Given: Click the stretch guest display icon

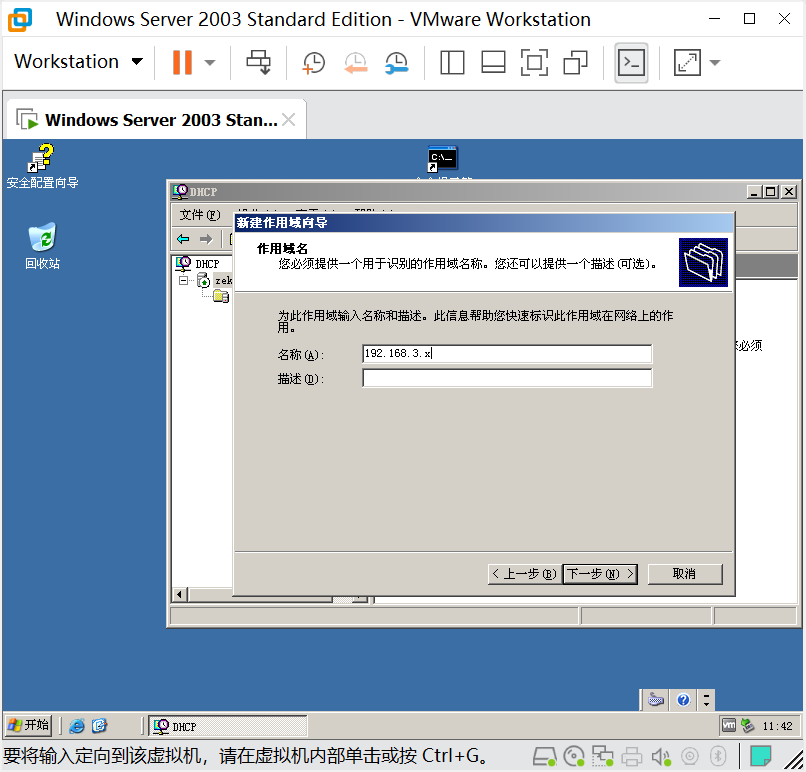Looking at the screenshot, I should coord(687,63).
